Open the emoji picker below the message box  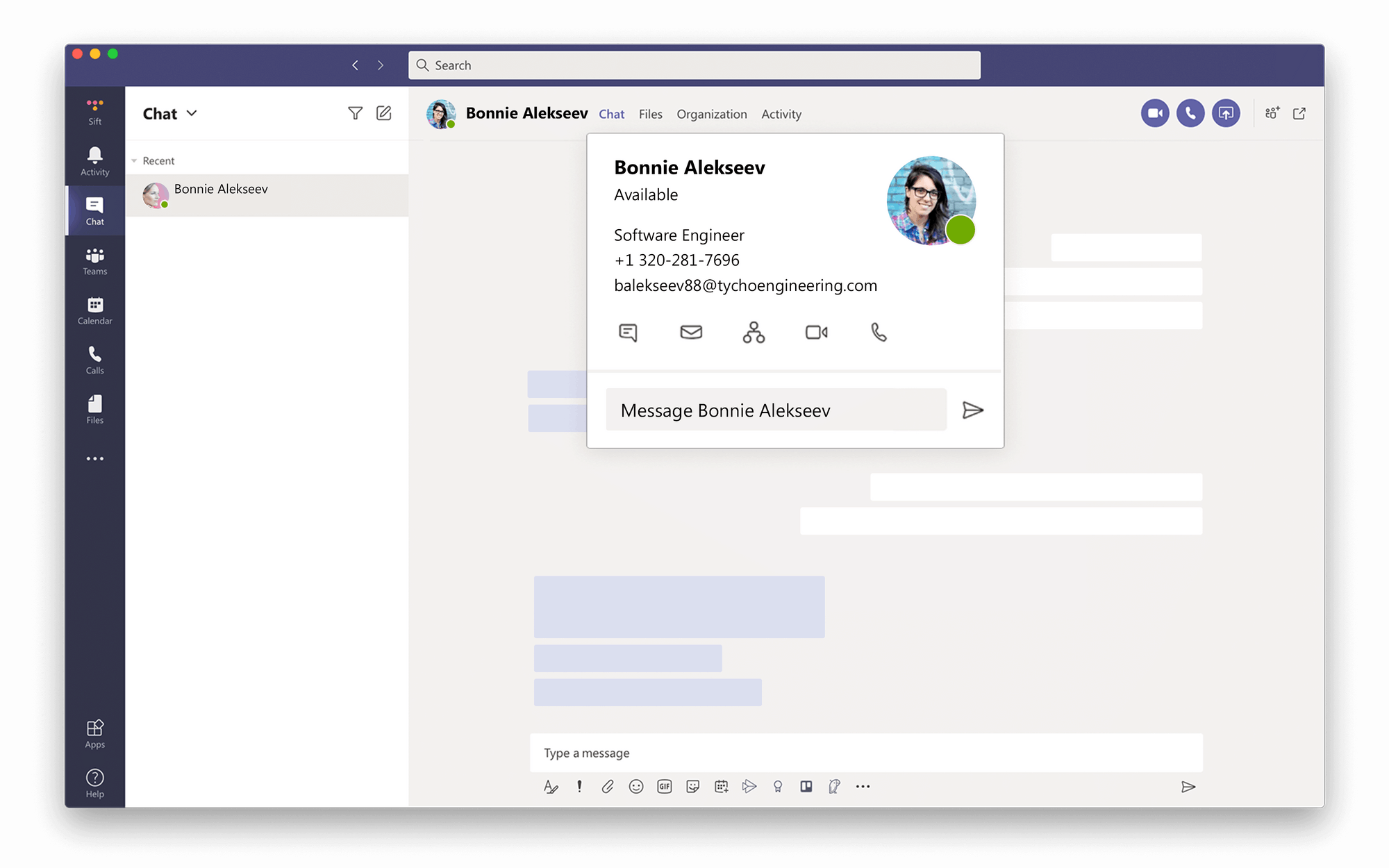[x=636, y=786]
